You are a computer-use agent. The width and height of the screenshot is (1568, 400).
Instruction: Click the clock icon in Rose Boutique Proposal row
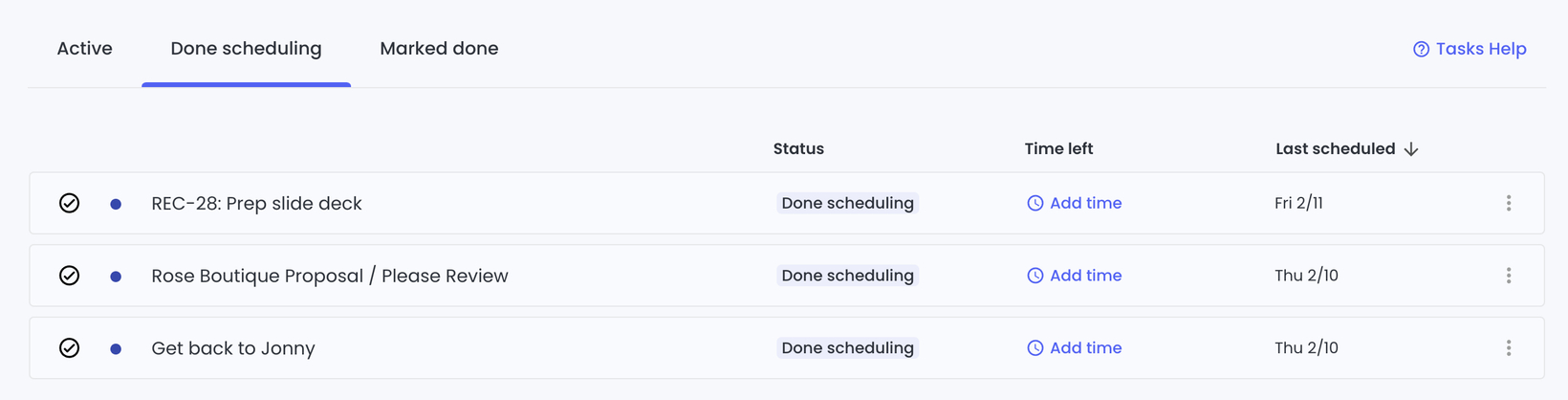[x=1035, y=276]
